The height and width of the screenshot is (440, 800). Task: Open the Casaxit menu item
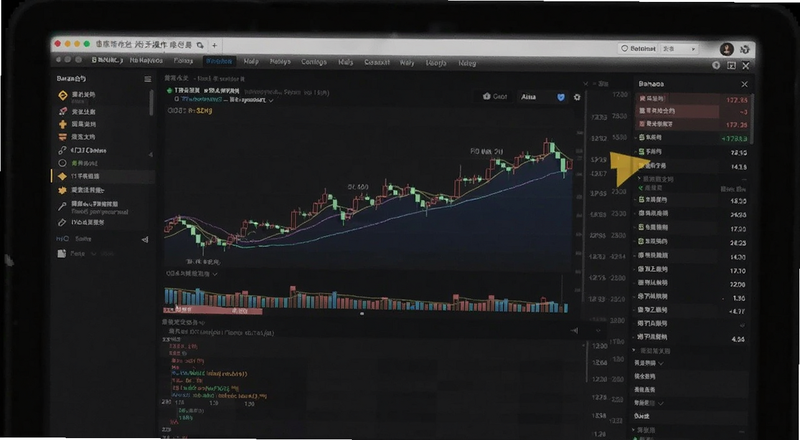(x=377, y=63)
